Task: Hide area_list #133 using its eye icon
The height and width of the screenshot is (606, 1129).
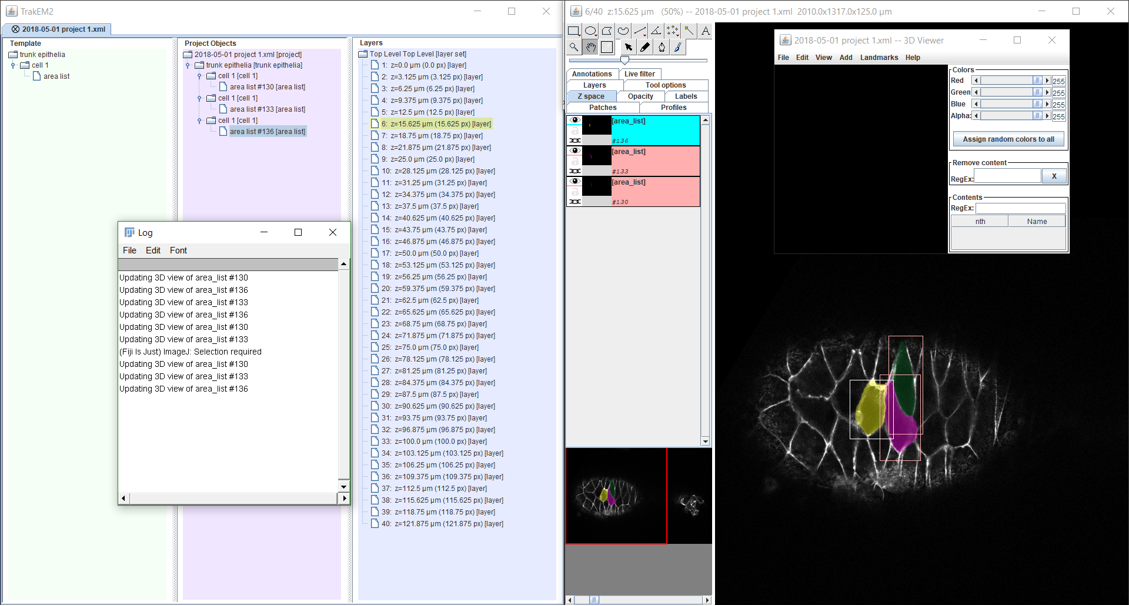Action: (x=575, y=152)
